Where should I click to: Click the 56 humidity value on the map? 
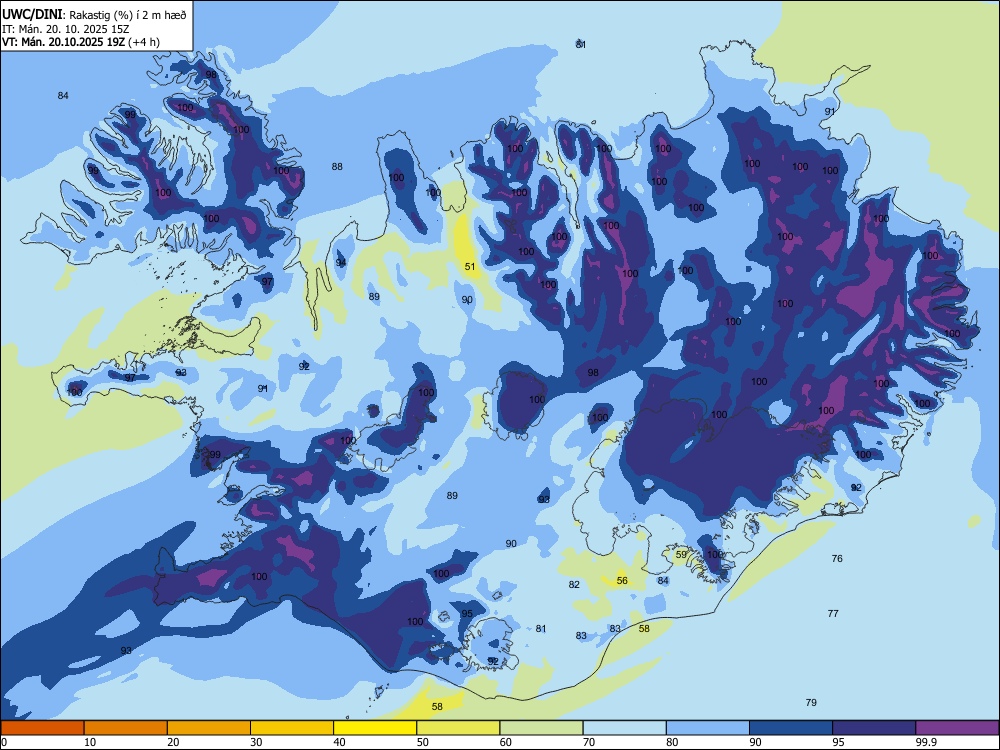[x=622, y=580]
